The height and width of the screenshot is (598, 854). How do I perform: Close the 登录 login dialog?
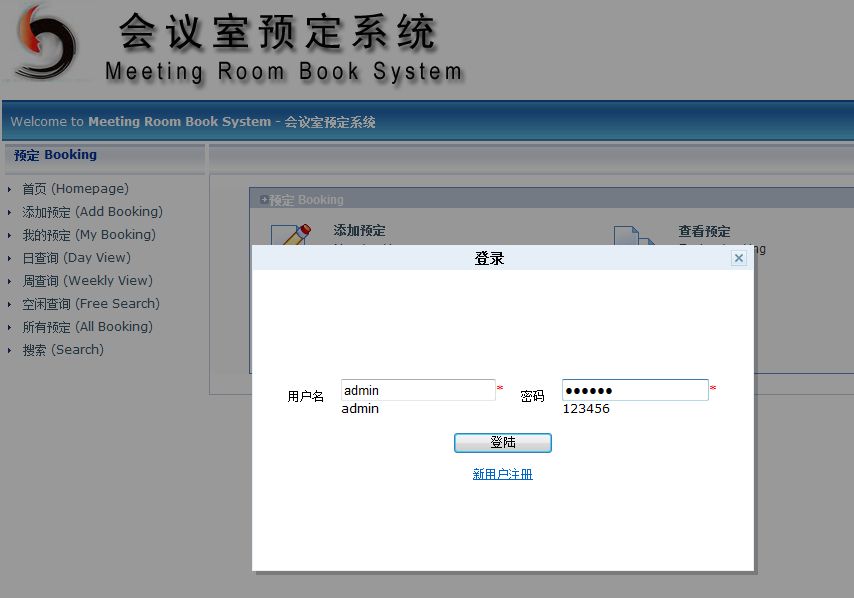click(738, 257)
